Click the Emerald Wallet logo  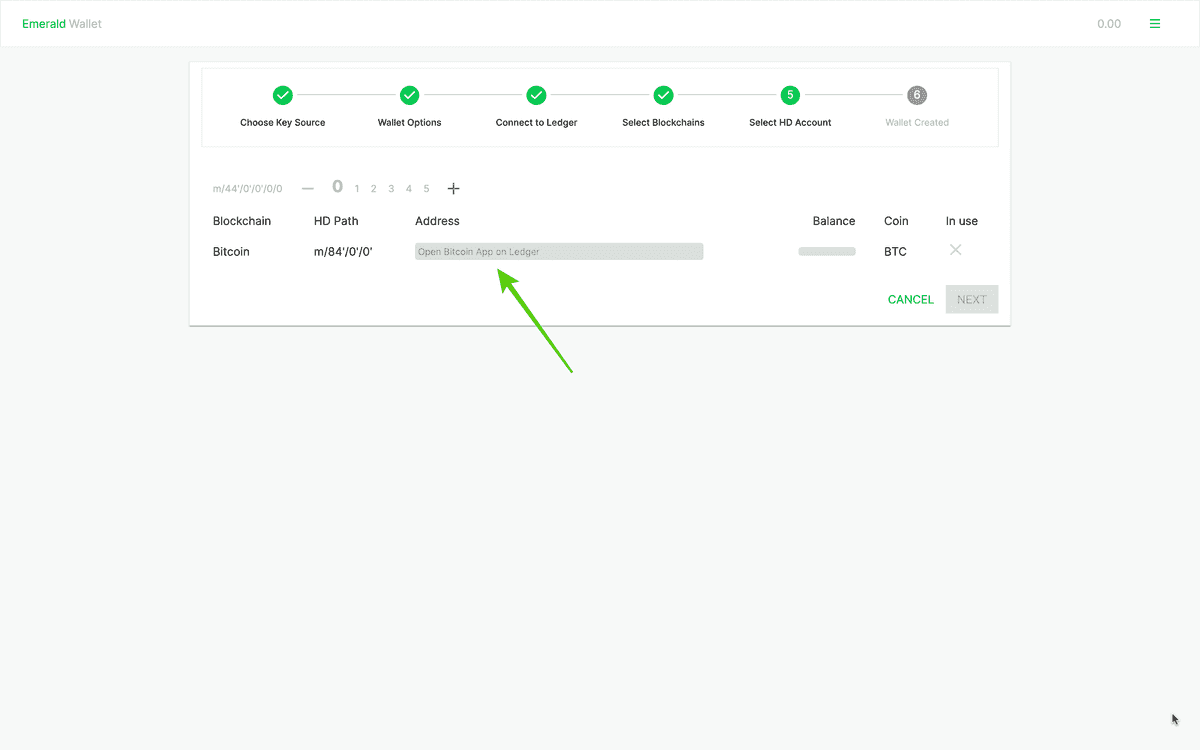point(62,22)
